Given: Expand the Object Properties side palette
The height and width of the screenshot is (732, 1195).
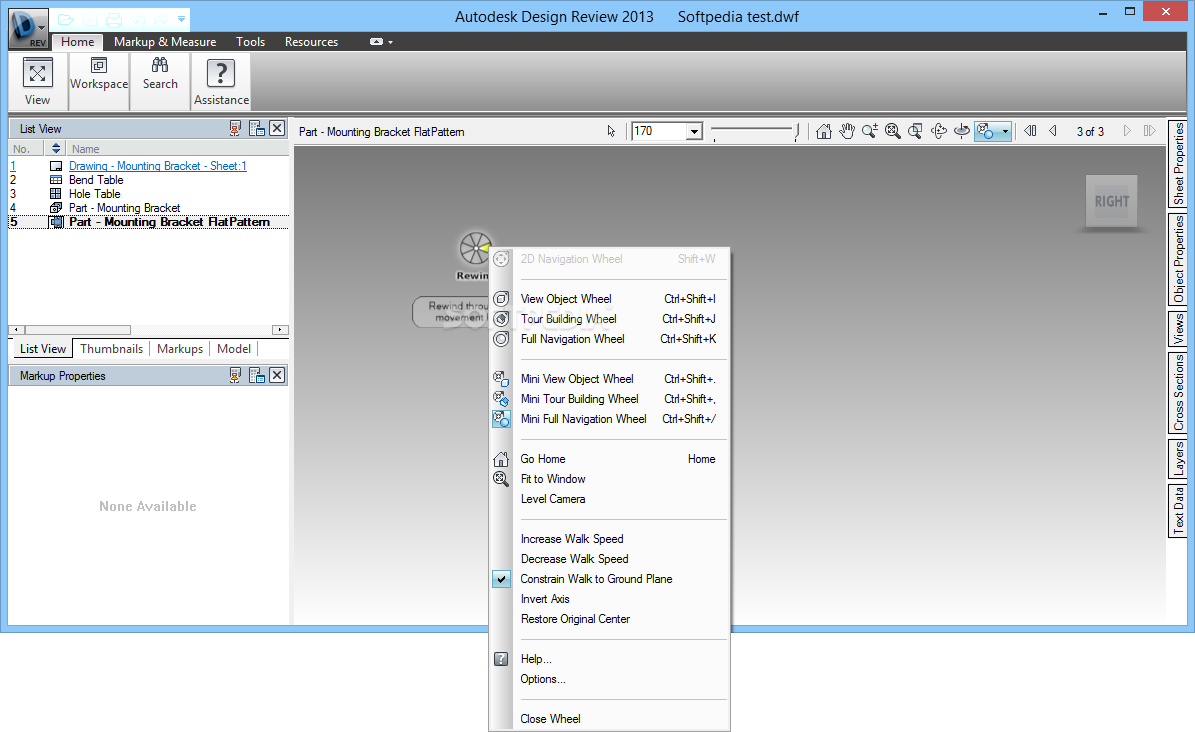Looking at the screenshot, I should [x=1178, y=258].
